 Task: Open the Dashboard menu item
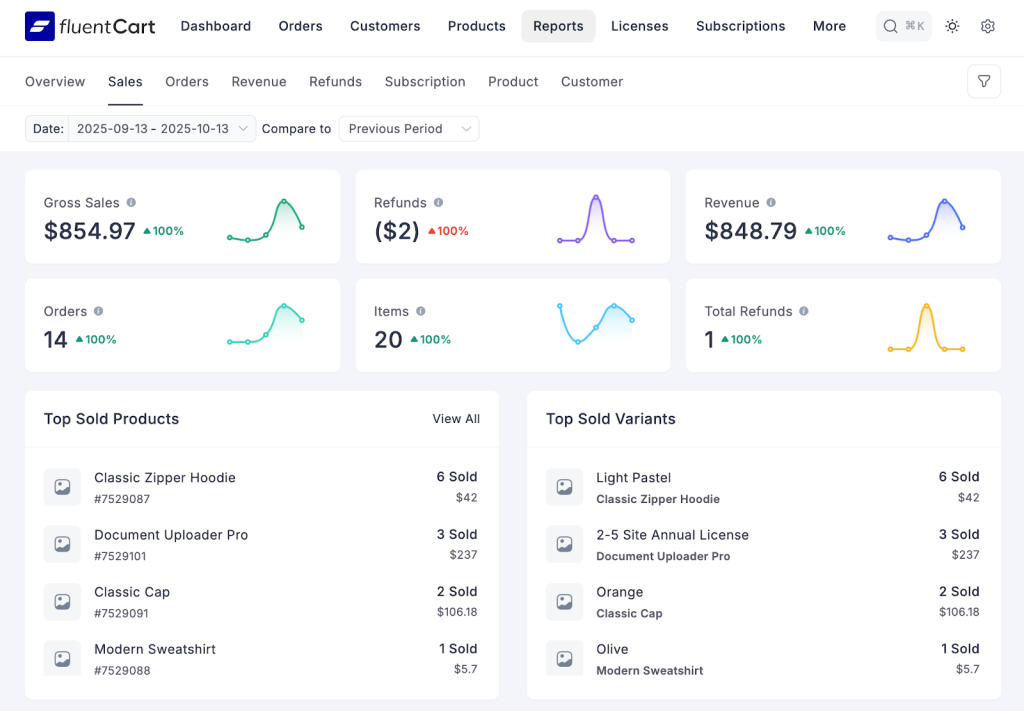(x=215, y=26)
